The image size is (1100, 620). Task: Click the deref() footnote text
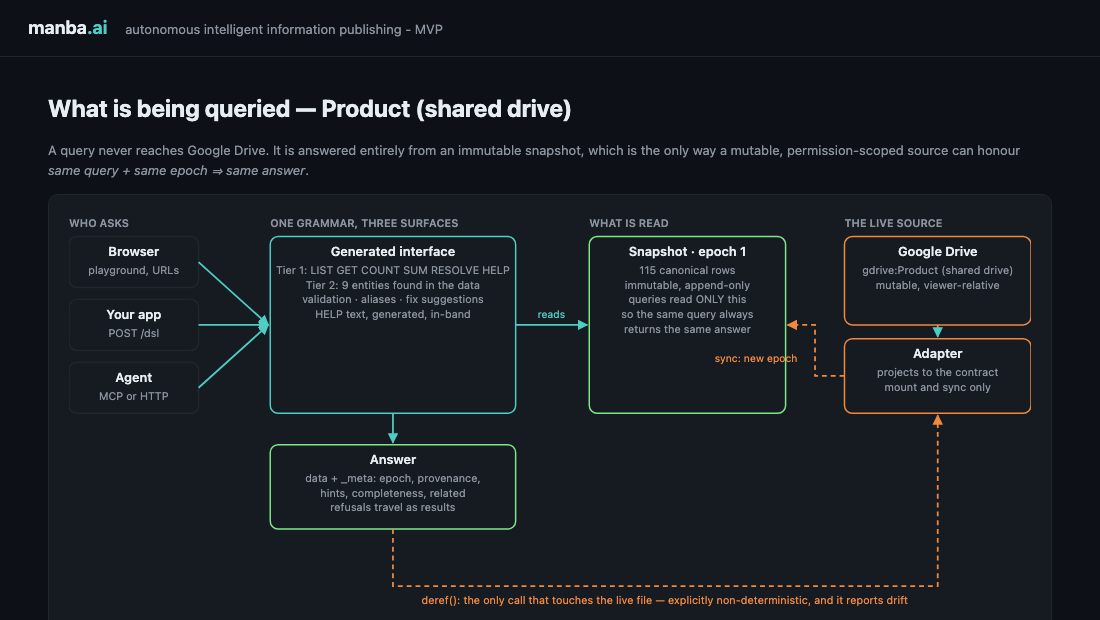(x=664, y=600)
